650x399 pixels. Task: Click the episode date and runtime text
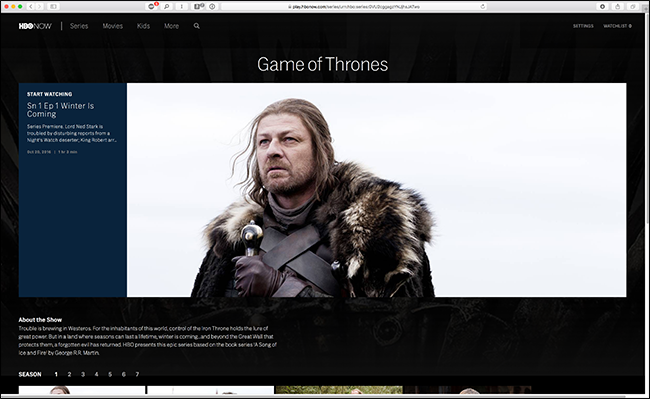pos(52,152)
